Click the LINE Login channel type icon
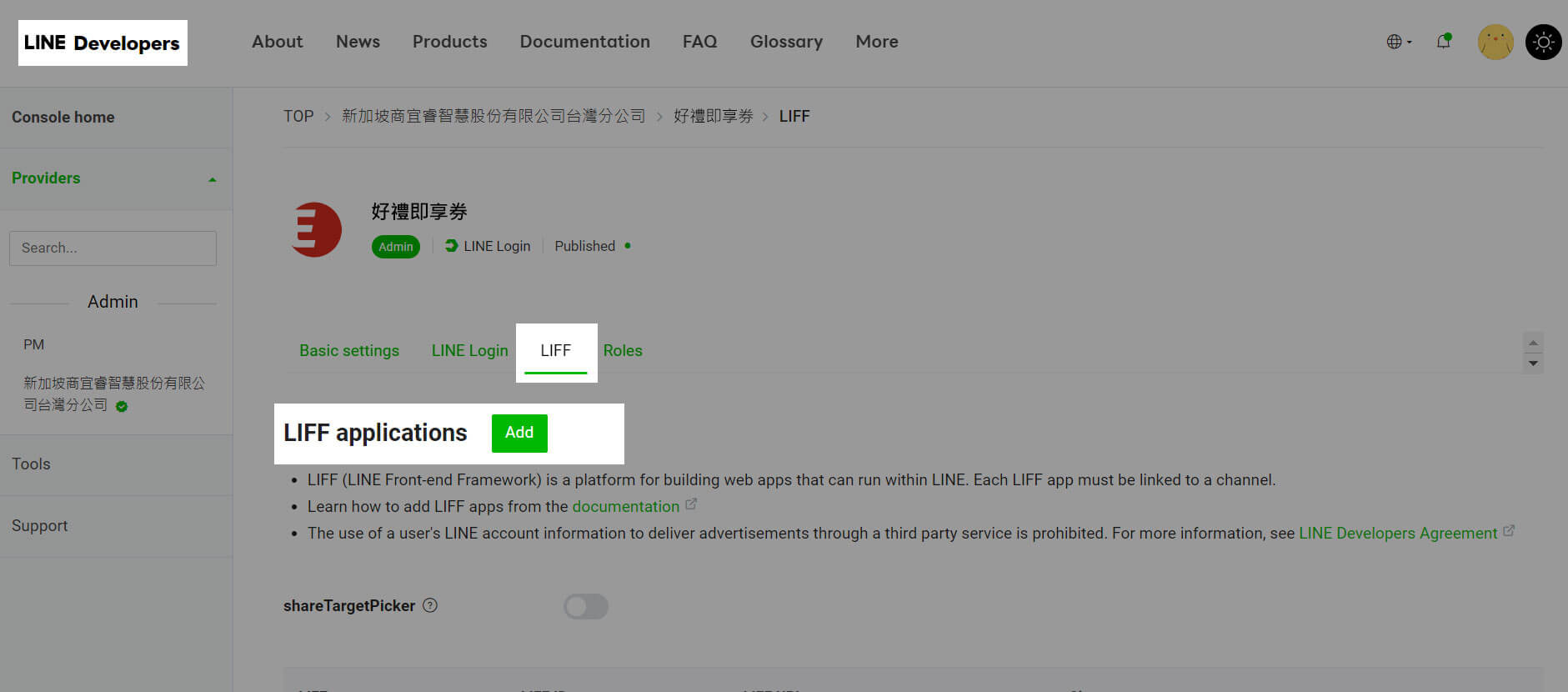Screen dimensions: 1568x692 click(x=451, y=245)
